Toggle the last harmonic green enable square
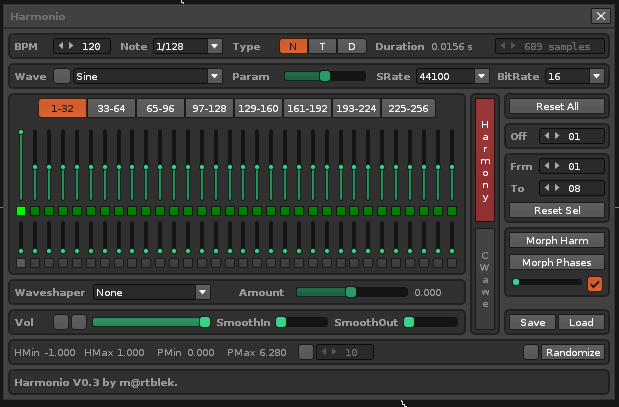Image resolution: width=619 pixels, height=407 pixels. (452, 211)
